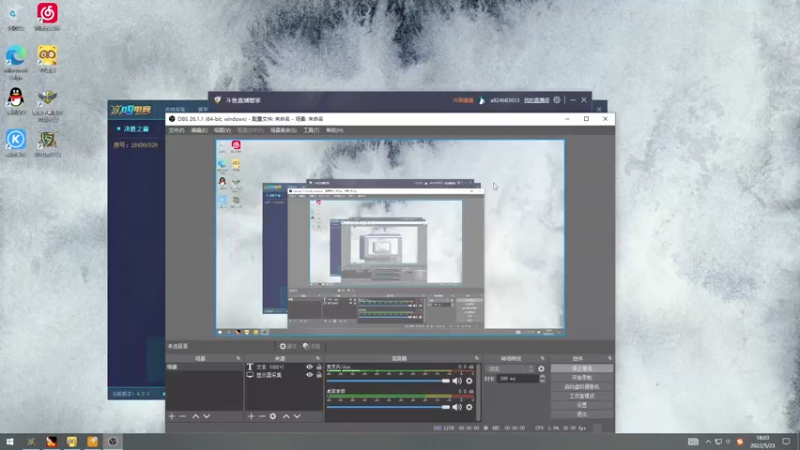This screenshot has height=450, width=800.
Task: Pop out the Scenes dock panel
Action: click(238, 358)
